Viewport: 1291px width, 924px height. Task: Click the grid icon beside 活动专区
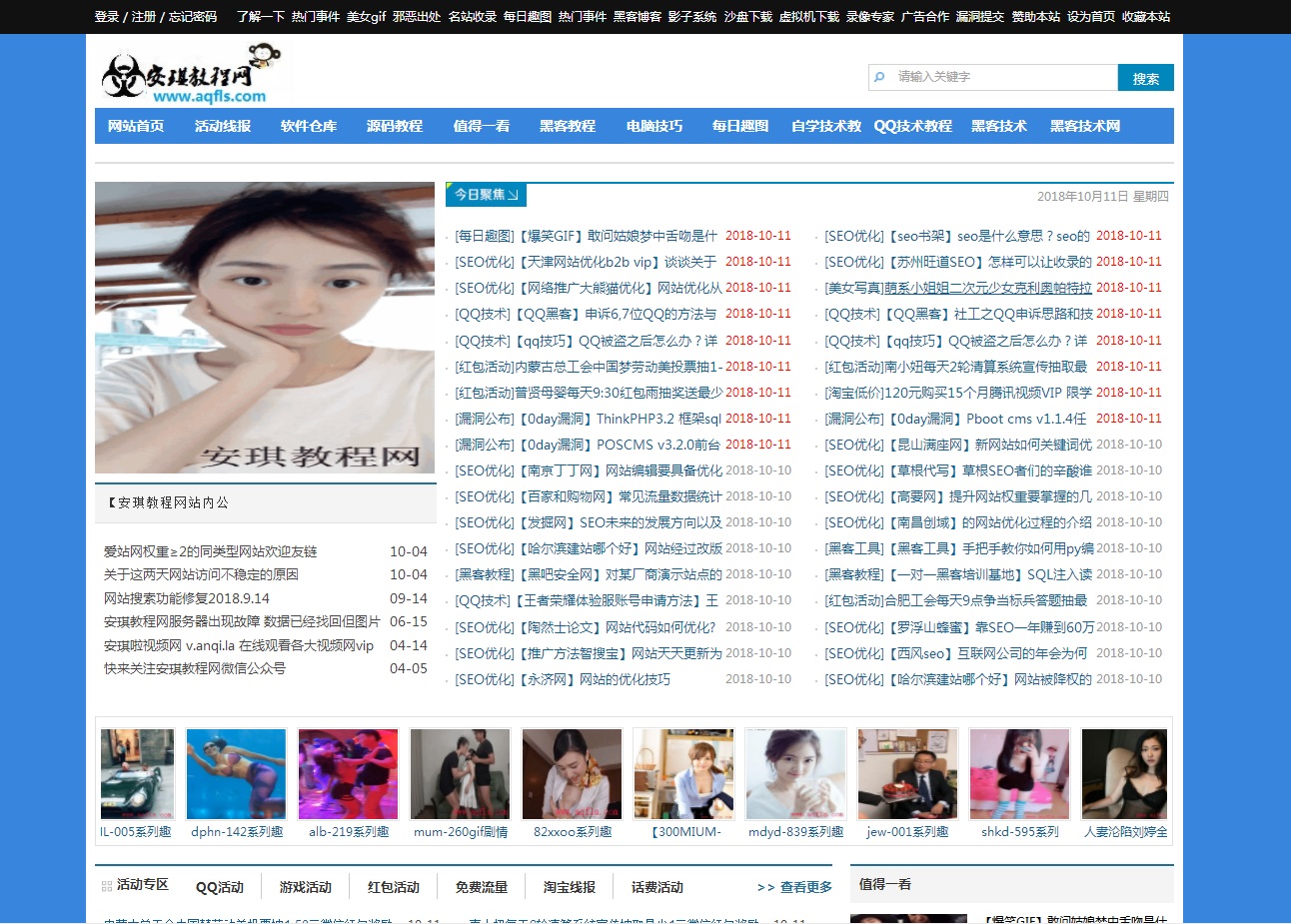[106, 886]
